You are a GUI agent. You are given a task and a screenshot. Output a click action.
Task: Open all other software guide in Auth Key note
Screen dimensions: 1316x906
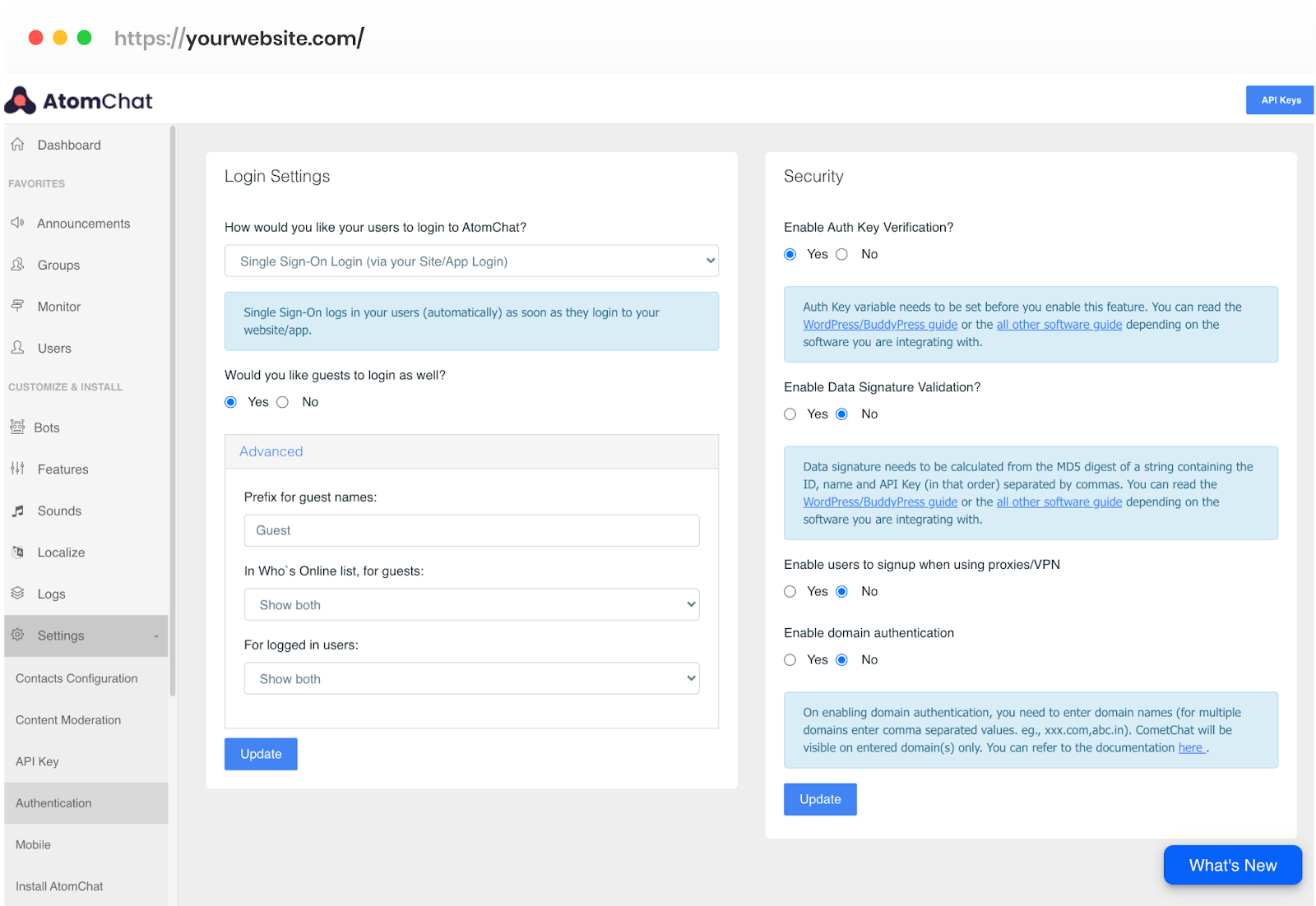(x=1059, y=325)
